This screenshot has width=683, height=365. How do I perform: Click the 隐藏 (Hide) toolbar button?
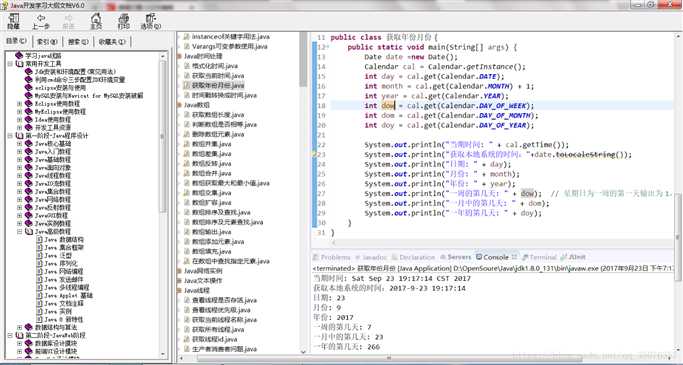(x=14, y=21)
